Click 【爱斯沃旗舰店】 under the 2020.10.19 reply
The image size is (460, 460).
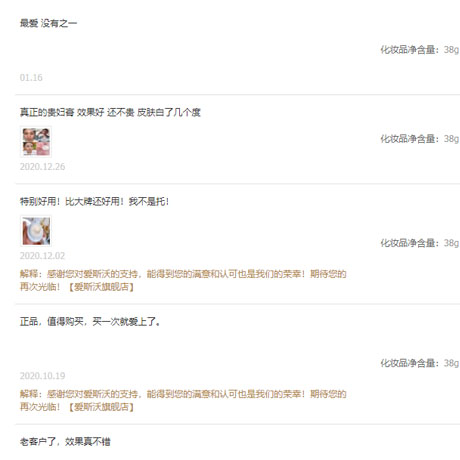click(x=101, y=407)
